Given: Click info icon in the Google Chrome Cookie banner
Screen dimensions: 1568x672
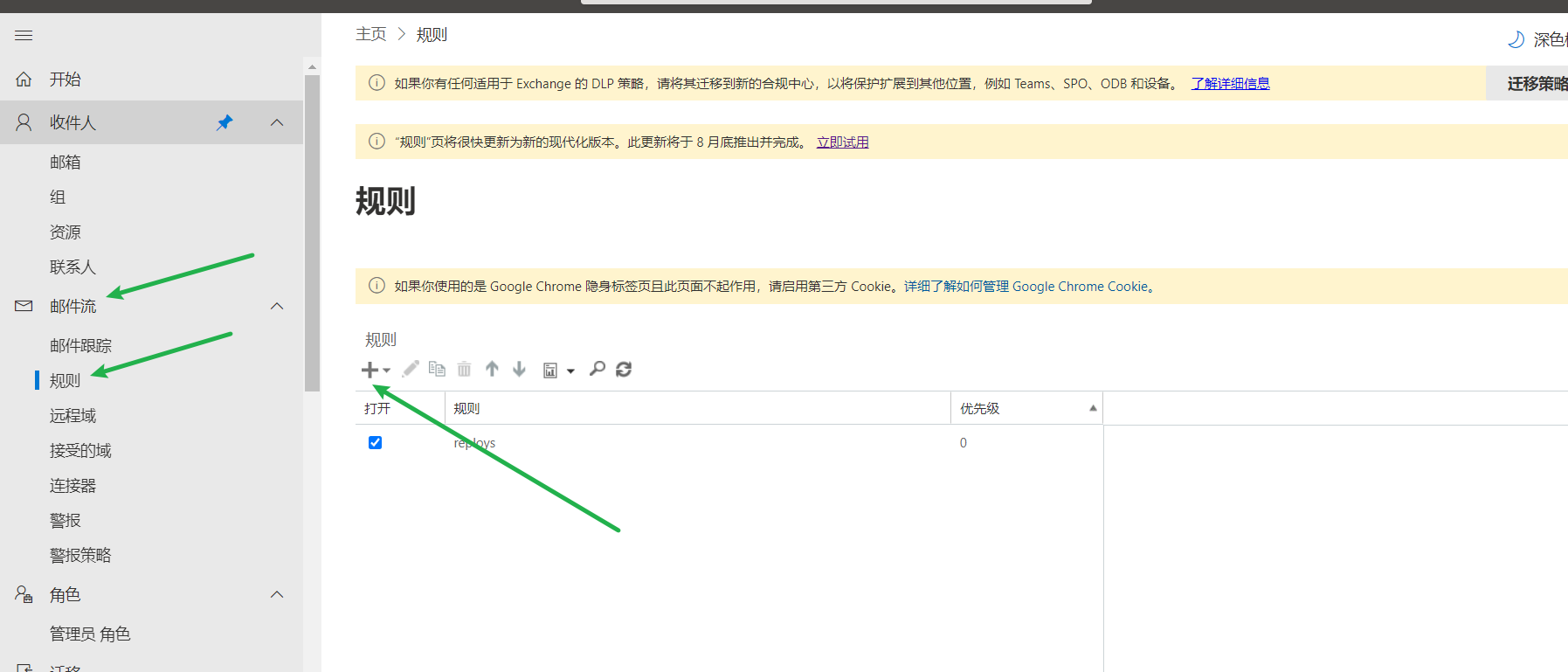Looking at the screenshot, I should coord(376,286).
